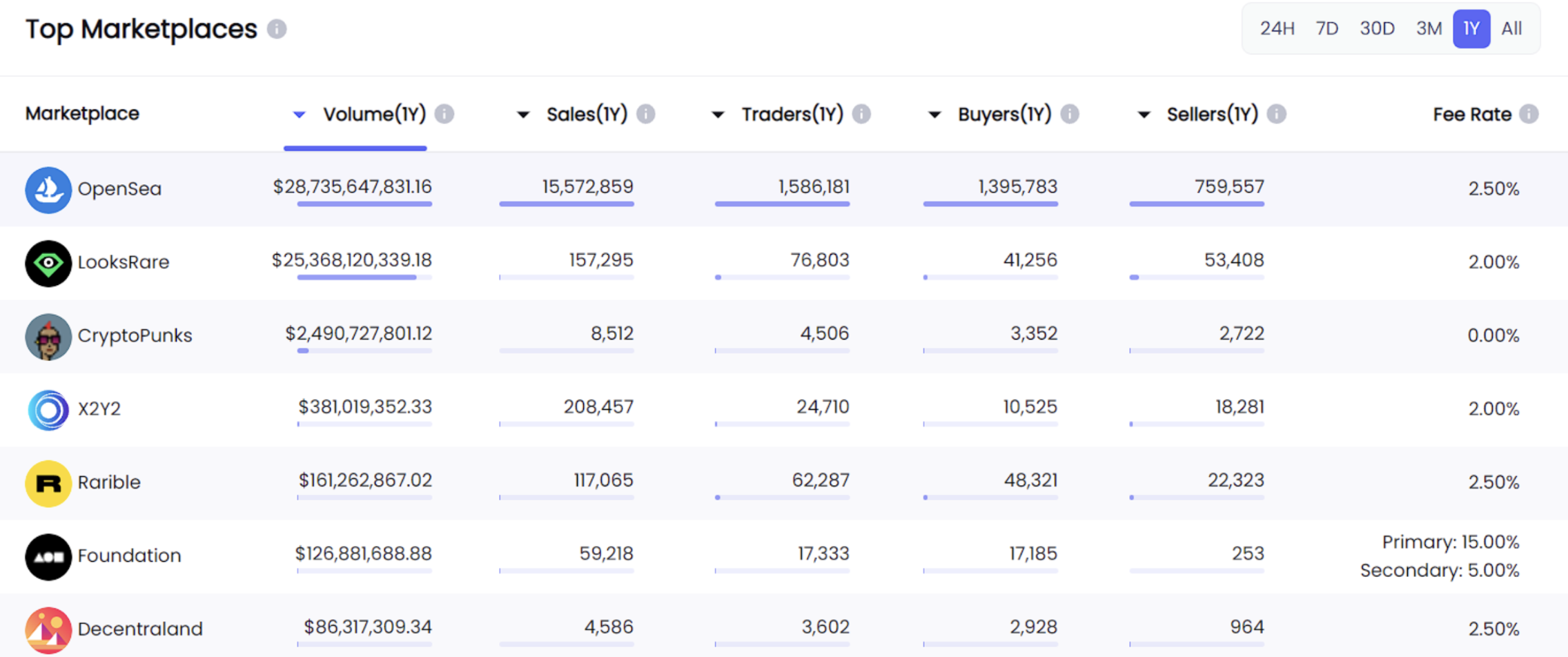This screenshot has height=657, width=1568.
Task: Open the Foundation marketplace link
Action: 129,556
